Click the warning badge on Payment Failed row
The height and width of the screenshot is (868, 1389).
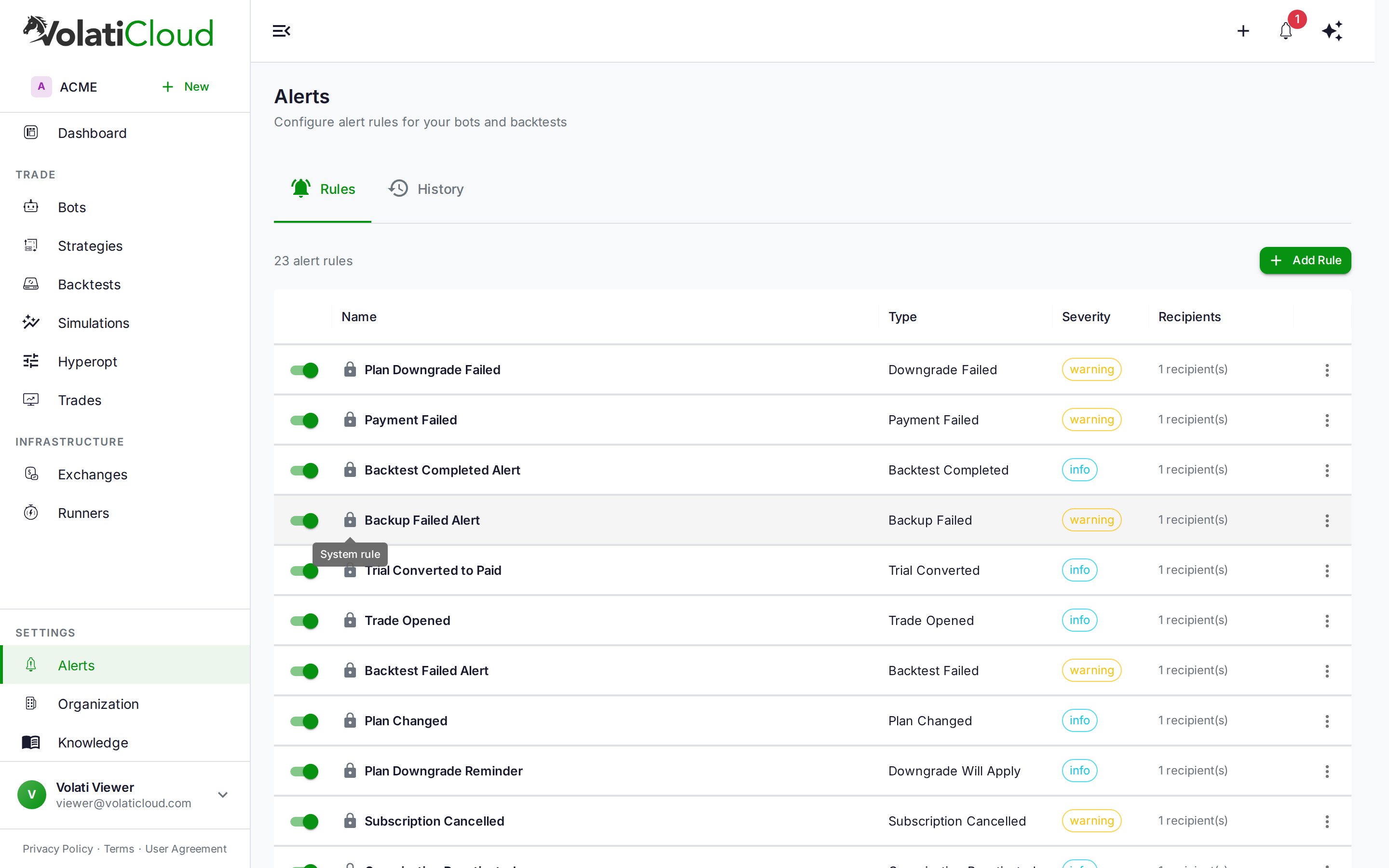point(1092,420)
